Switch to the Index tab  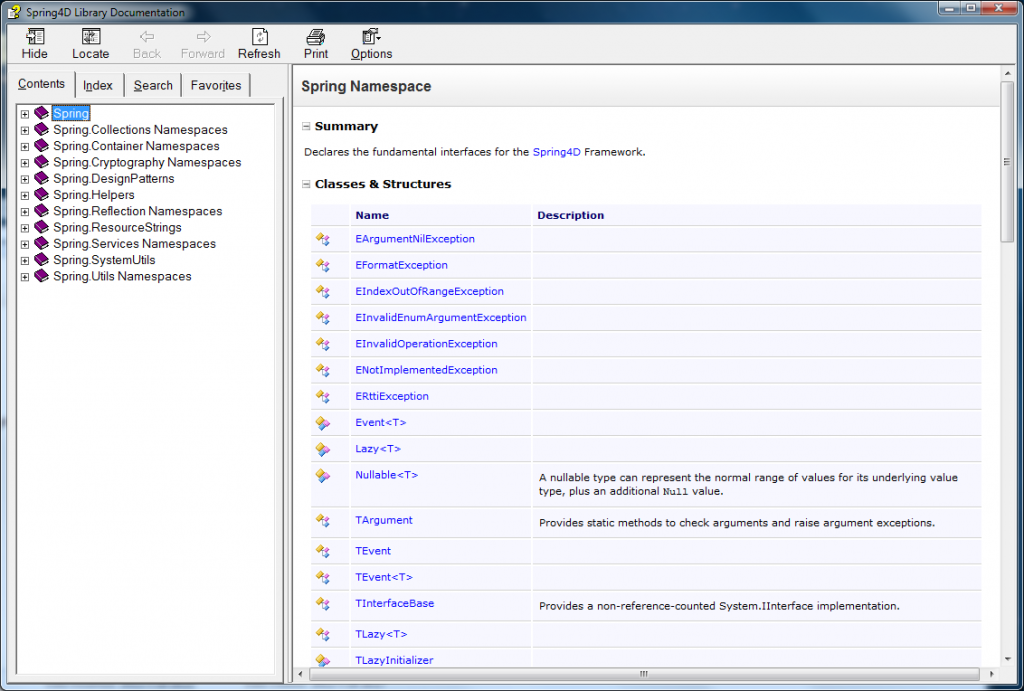pos(97,85)
